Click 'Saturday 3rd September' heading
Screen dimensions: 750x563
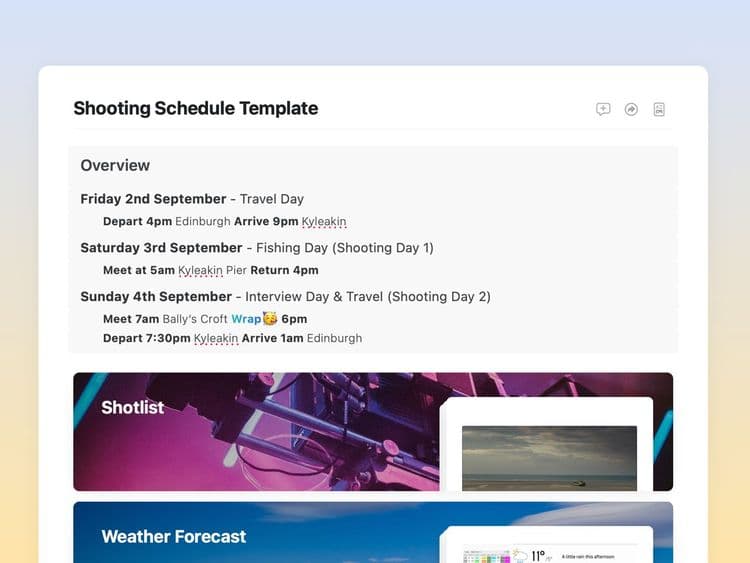(x=161, y=248)
